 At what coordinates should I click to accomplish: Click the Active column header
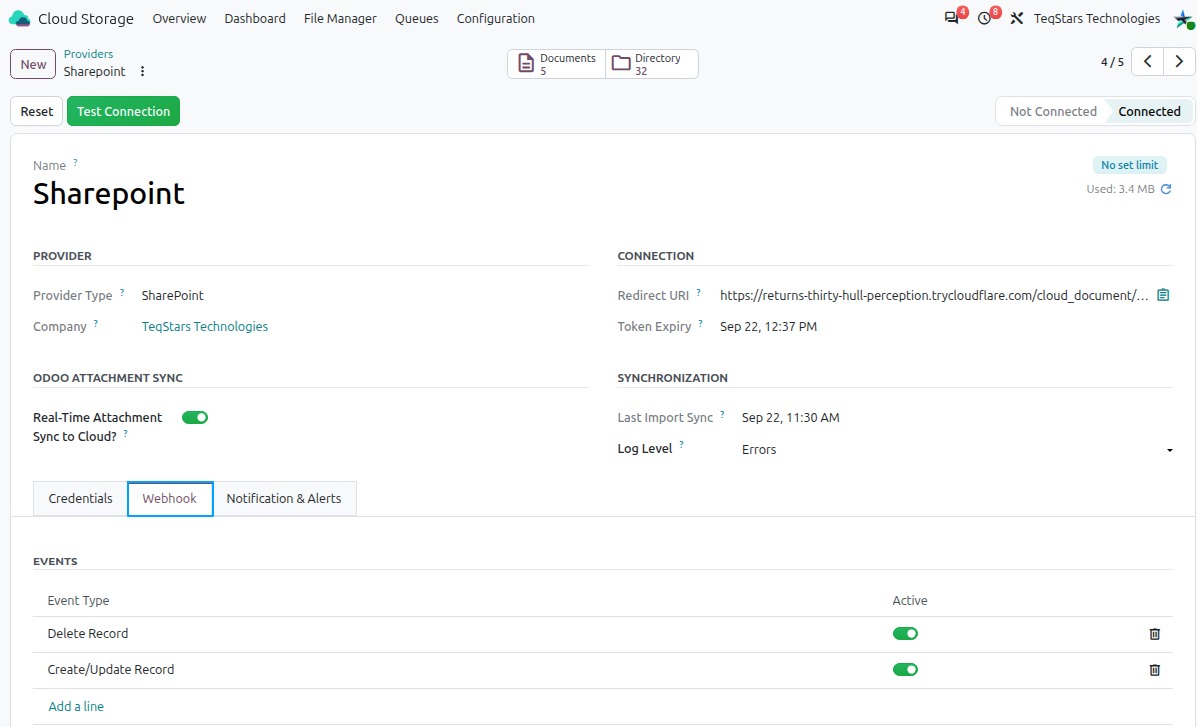click(910, 601)
